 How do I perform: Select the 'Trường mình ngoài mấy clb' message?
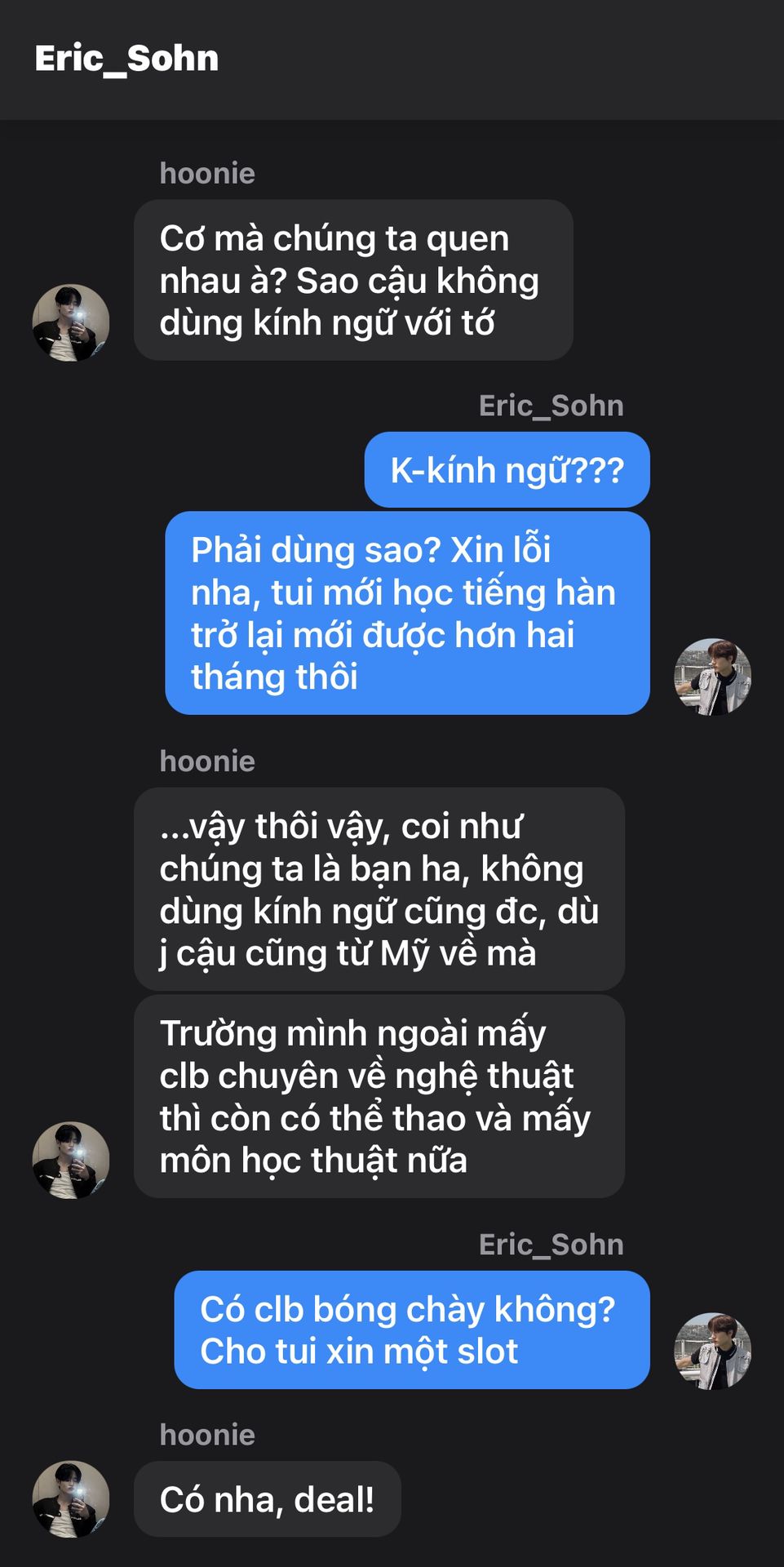click(x=379, y=1096)
